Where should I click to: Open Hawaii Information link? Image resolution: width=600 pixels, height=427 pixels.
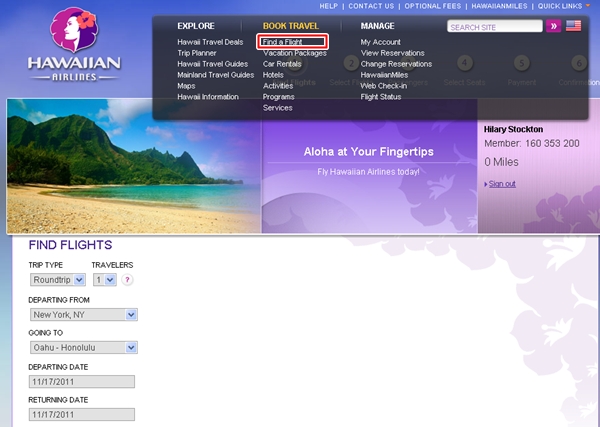(208, 97)
